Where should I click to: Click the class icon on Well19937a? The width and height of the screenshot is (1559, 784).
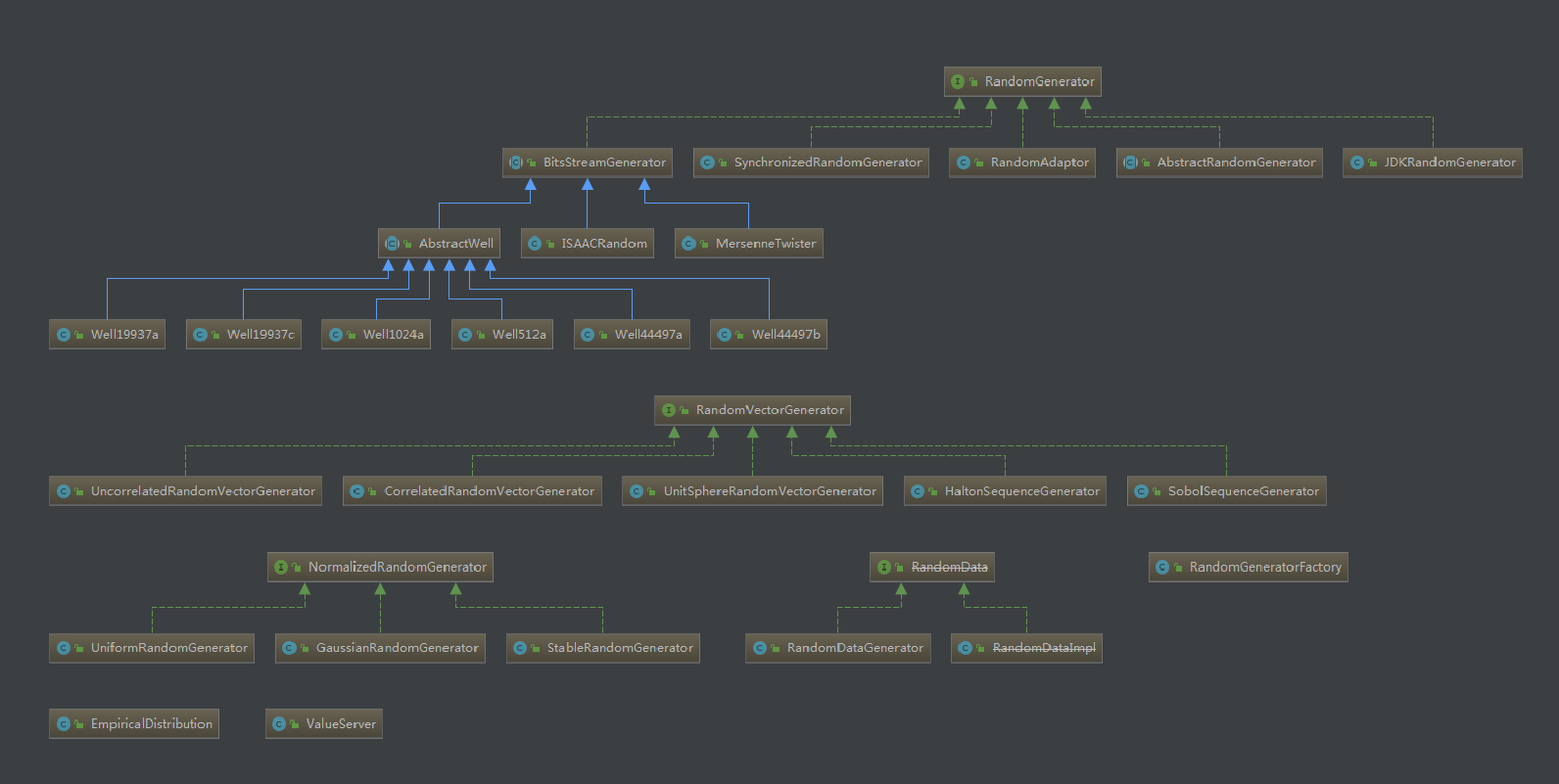(x=64, y=335)
